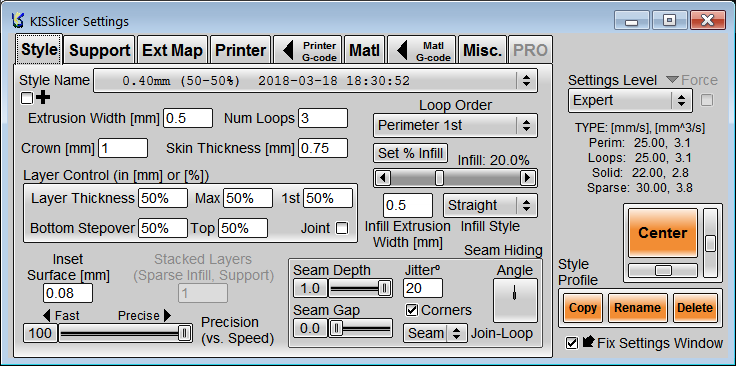736x366 pixels.
Task: Click the Seam Gap value box 0.0
Action: 310,328
